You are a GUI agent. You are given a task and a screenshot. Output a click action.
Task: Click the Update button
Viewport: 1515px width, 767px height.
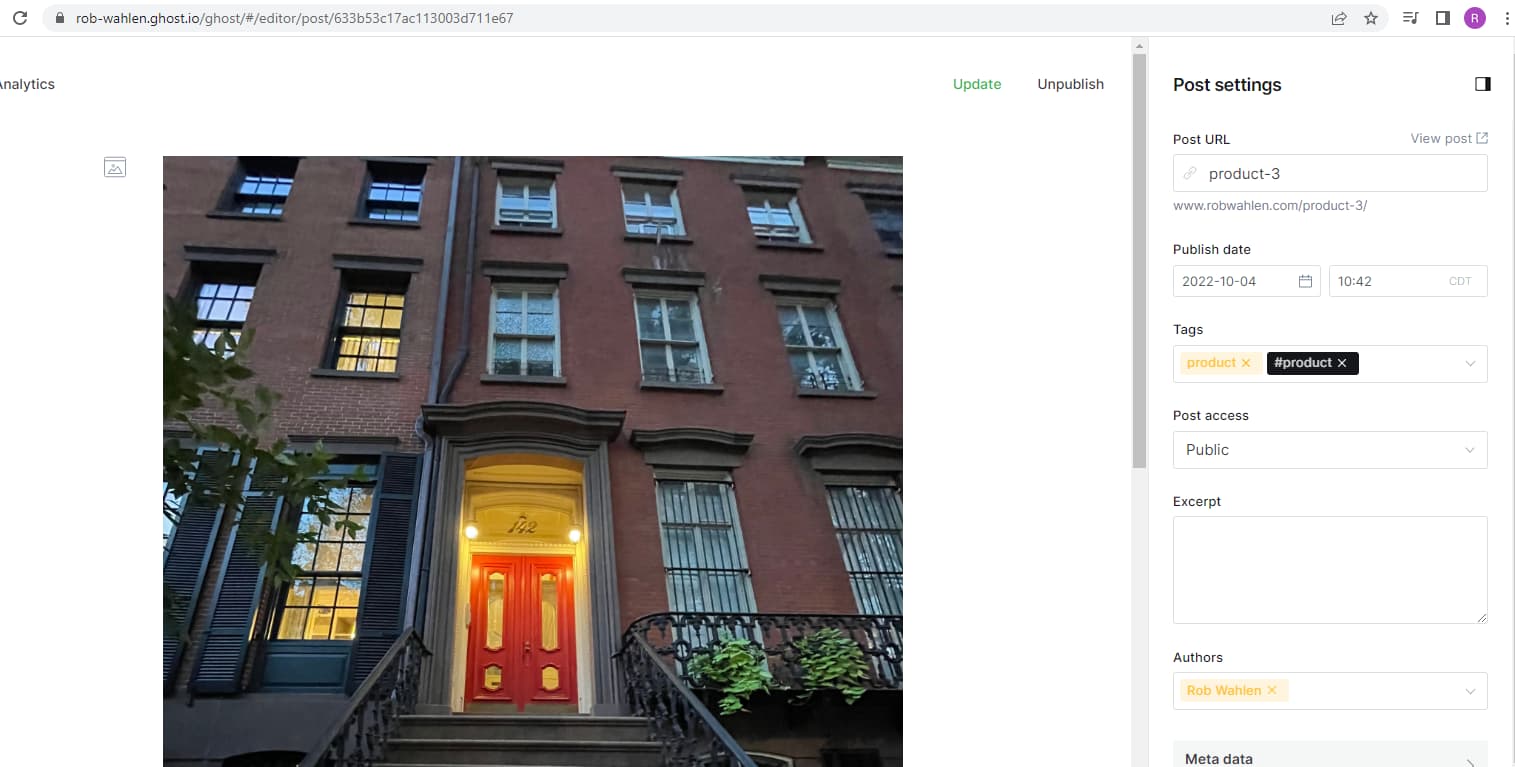(977, 84)
